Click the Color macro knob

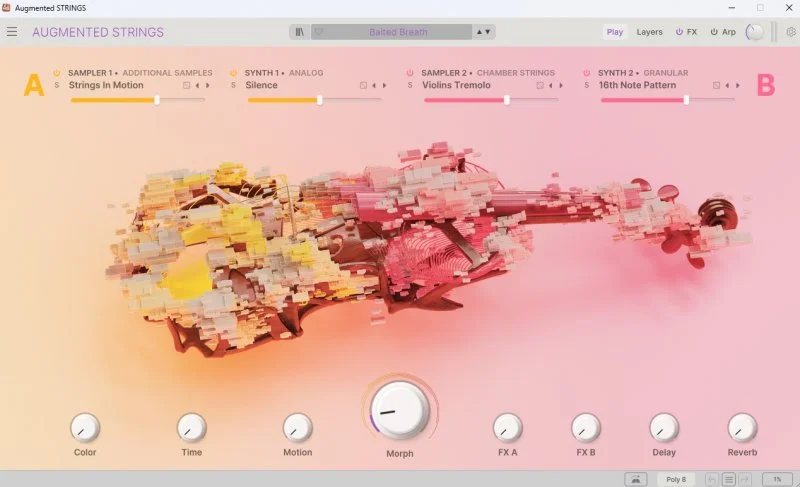(x=85, y=427)
